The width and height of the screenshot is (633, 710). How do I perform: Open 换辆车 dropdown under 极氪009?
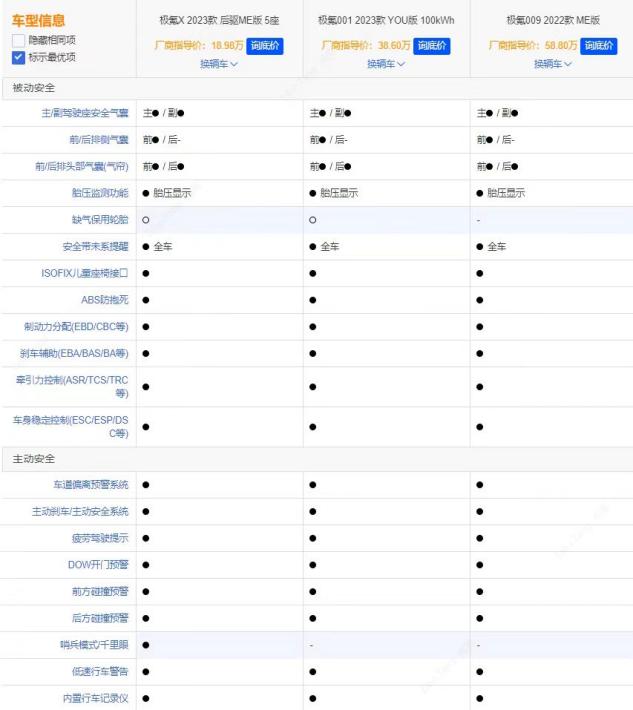553,64
